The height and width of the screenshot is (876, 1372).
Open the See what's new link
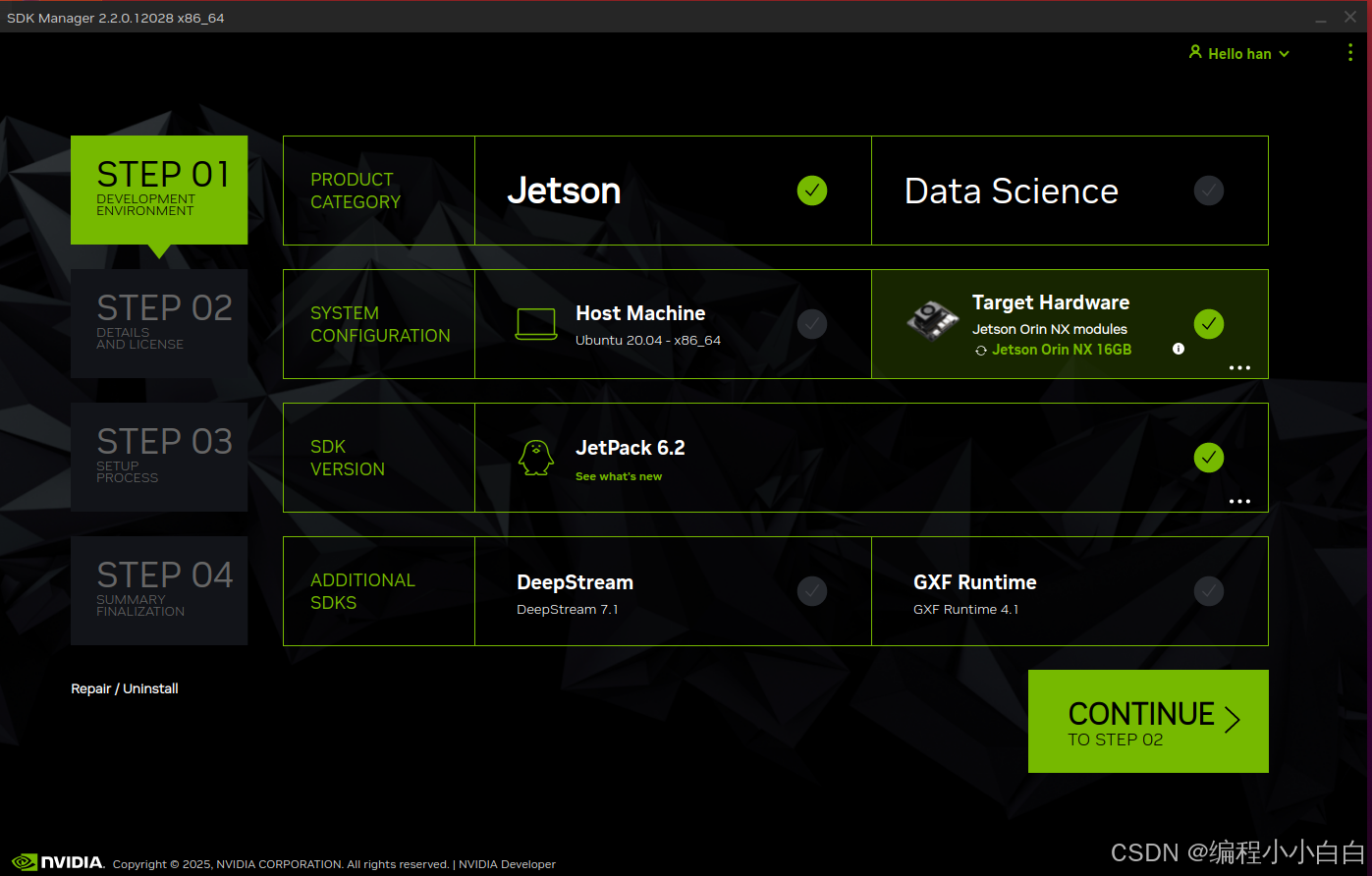click(619, 475)
